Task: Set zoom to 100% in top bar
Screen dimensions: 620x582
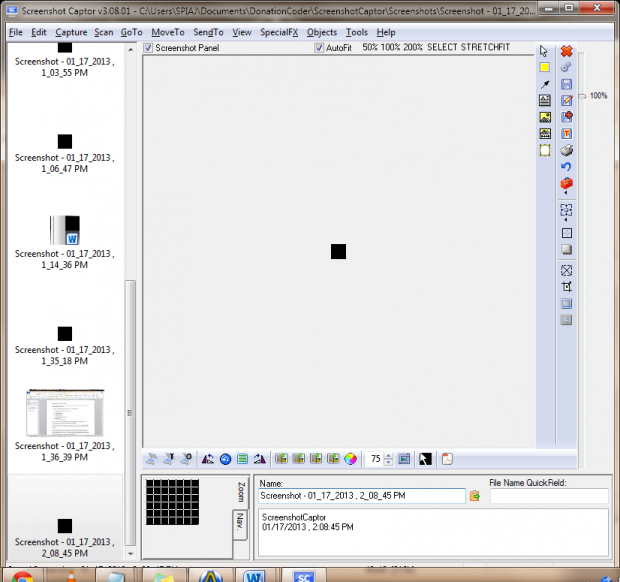Action: click(x=391, y=47)
